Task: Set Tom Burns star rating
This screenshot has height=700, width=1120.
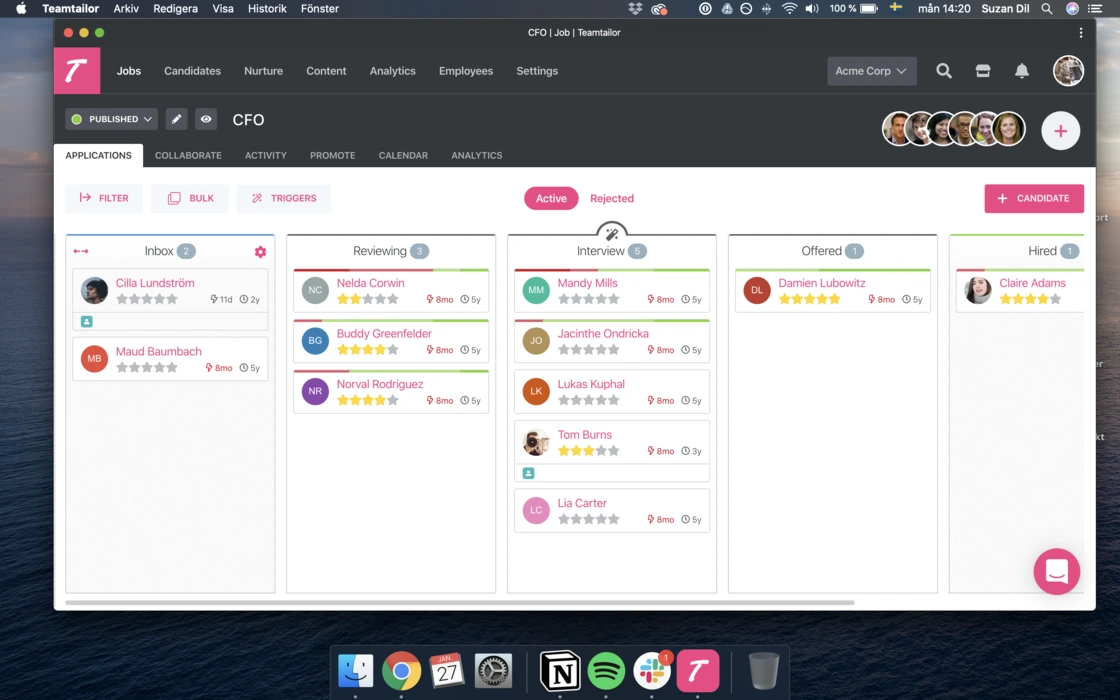Action: point(588,451)
